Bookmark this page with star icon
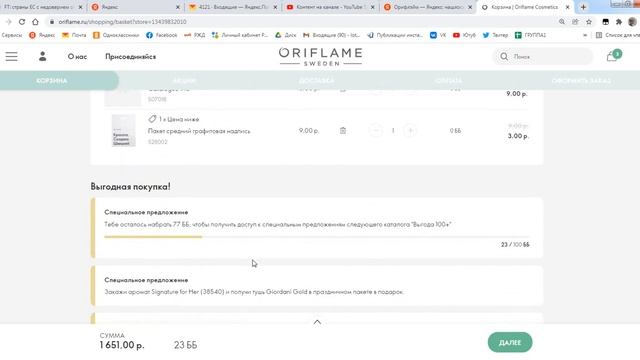The height and width of the screenshot is (360, 640). pyautogui.click(x=589, y=22)
